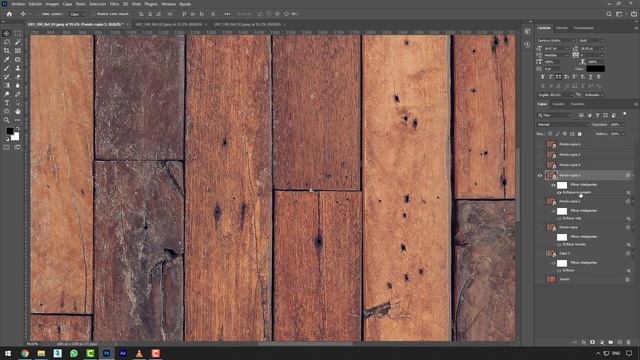
Task: Open the Imagen menu
Action: coord(52,4)
